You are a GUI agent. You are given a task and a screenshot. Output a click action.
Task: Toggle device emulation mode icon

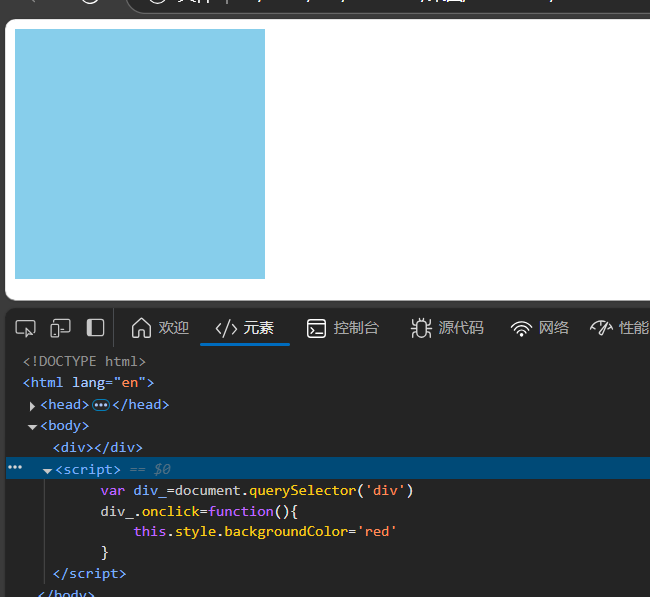click(x=61, y=328)
